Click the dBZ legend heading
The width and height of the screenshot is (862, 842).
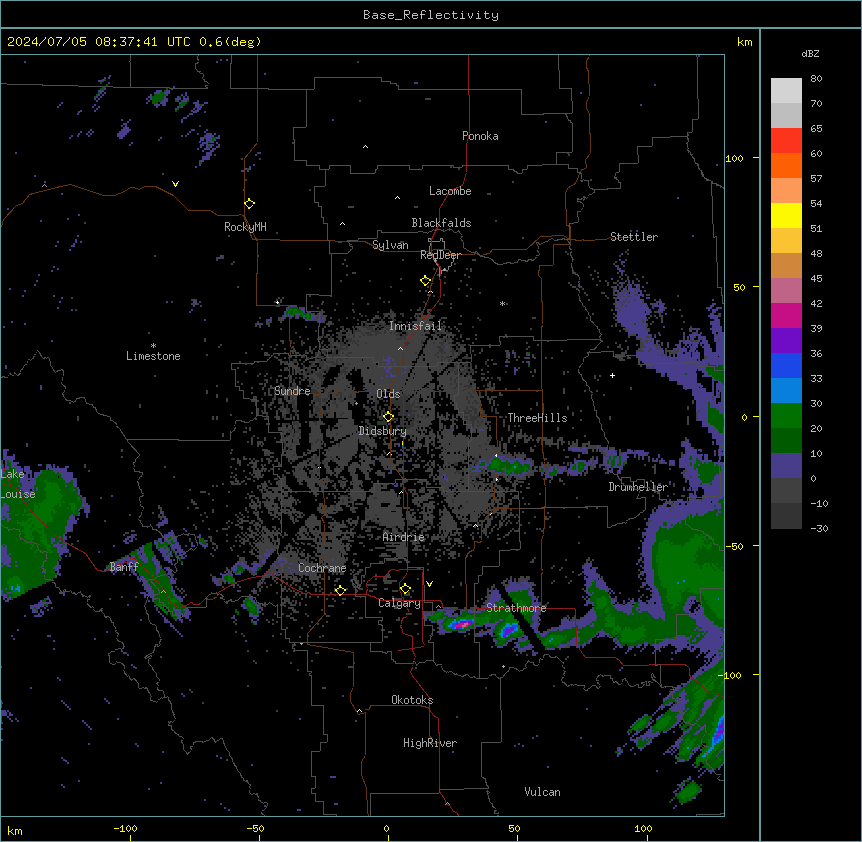click(x=810, y=54)
